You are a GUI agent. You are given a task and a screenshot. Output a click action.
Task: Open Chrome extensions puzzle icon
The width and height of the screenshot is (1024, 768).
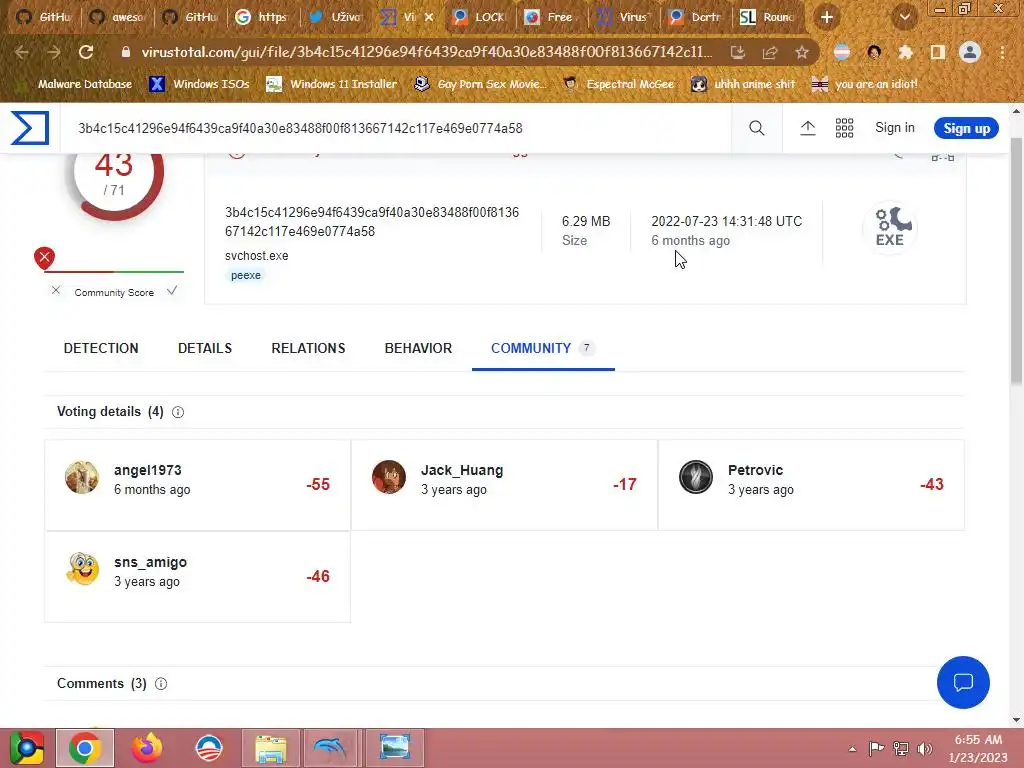[905, 52]
